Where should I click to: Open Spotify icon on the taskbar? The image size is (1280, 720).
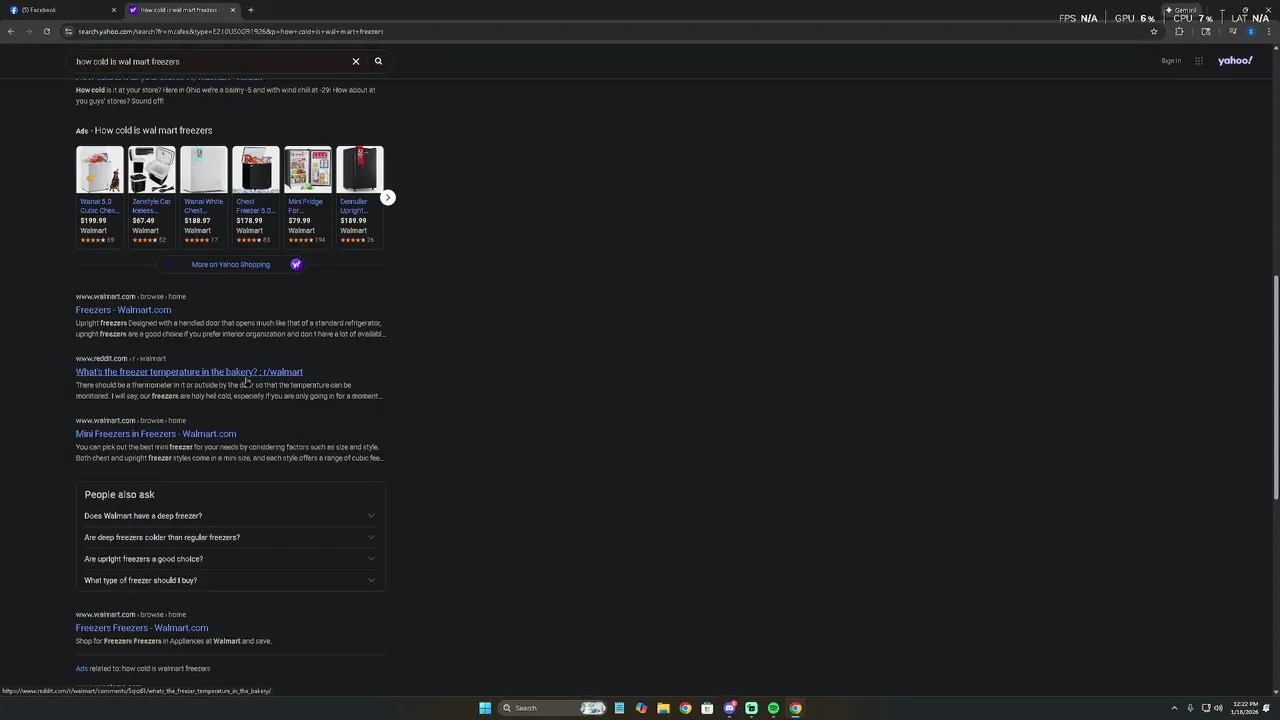click(x=773, y=708)
